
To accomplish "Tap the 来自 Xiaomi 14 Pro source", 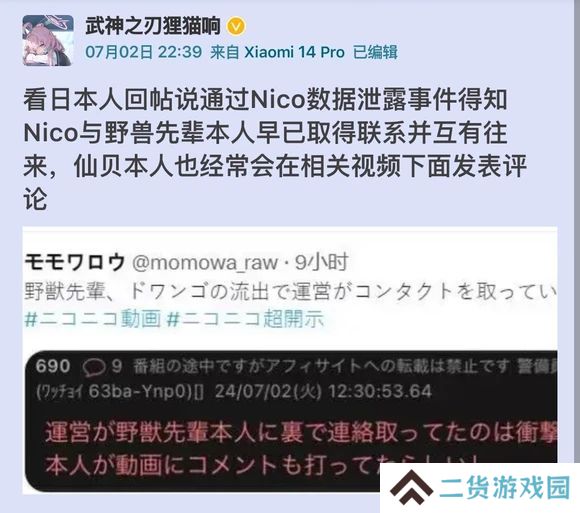I will (x=277, y=52).
